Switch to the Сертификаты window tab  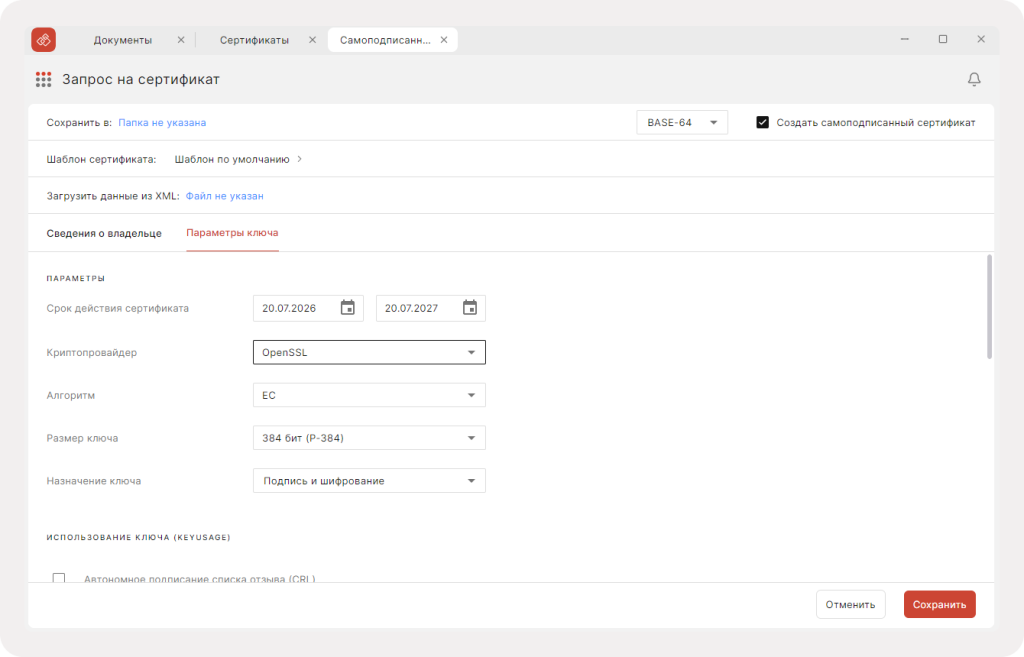click(254, 40)
